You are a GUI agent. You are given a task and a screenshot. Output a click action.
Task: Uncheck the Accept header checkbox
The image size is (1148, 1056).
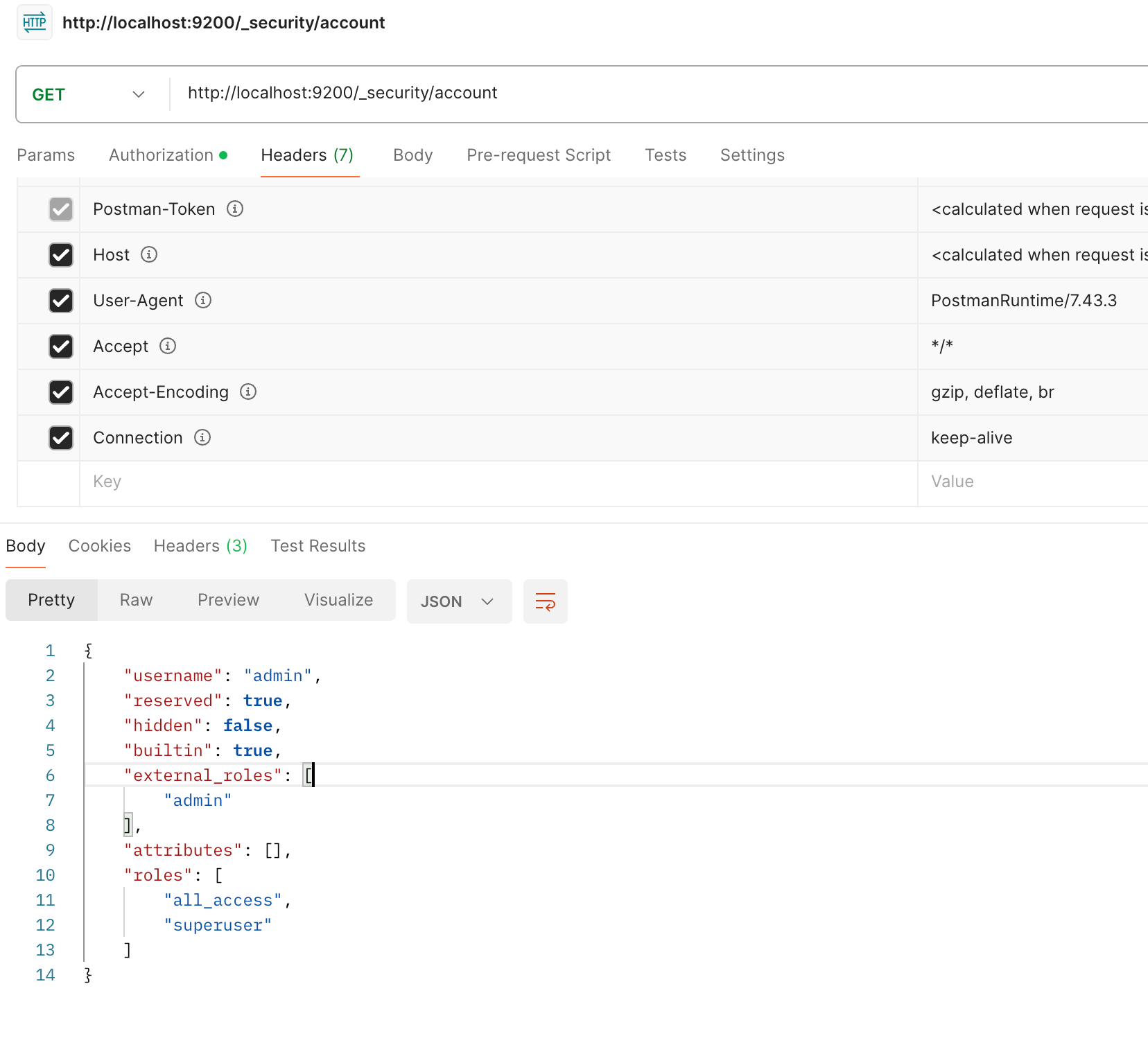(x=61, y=346)
